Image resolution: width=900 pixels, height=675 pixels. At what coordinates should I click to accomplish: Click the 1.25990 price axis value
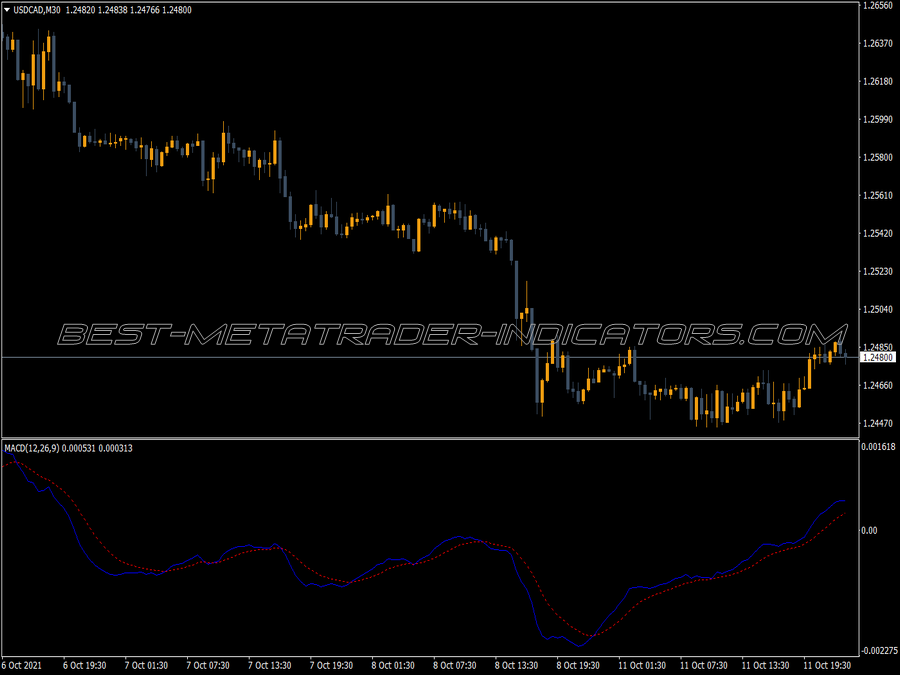pyautogui.click(x=878, y=119)
